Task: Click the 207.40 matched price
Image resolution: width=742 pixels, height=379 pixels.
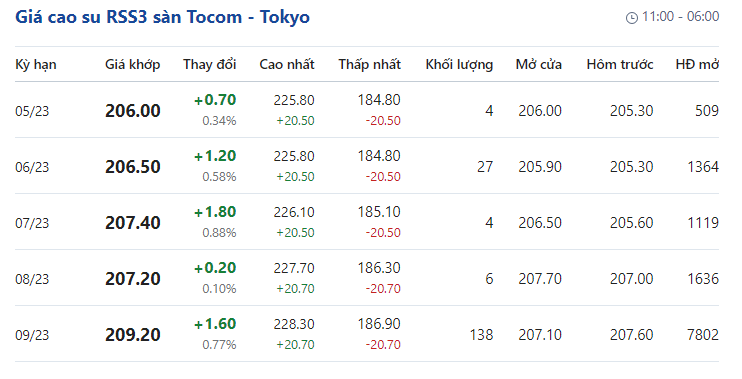Action: point(132,223)
